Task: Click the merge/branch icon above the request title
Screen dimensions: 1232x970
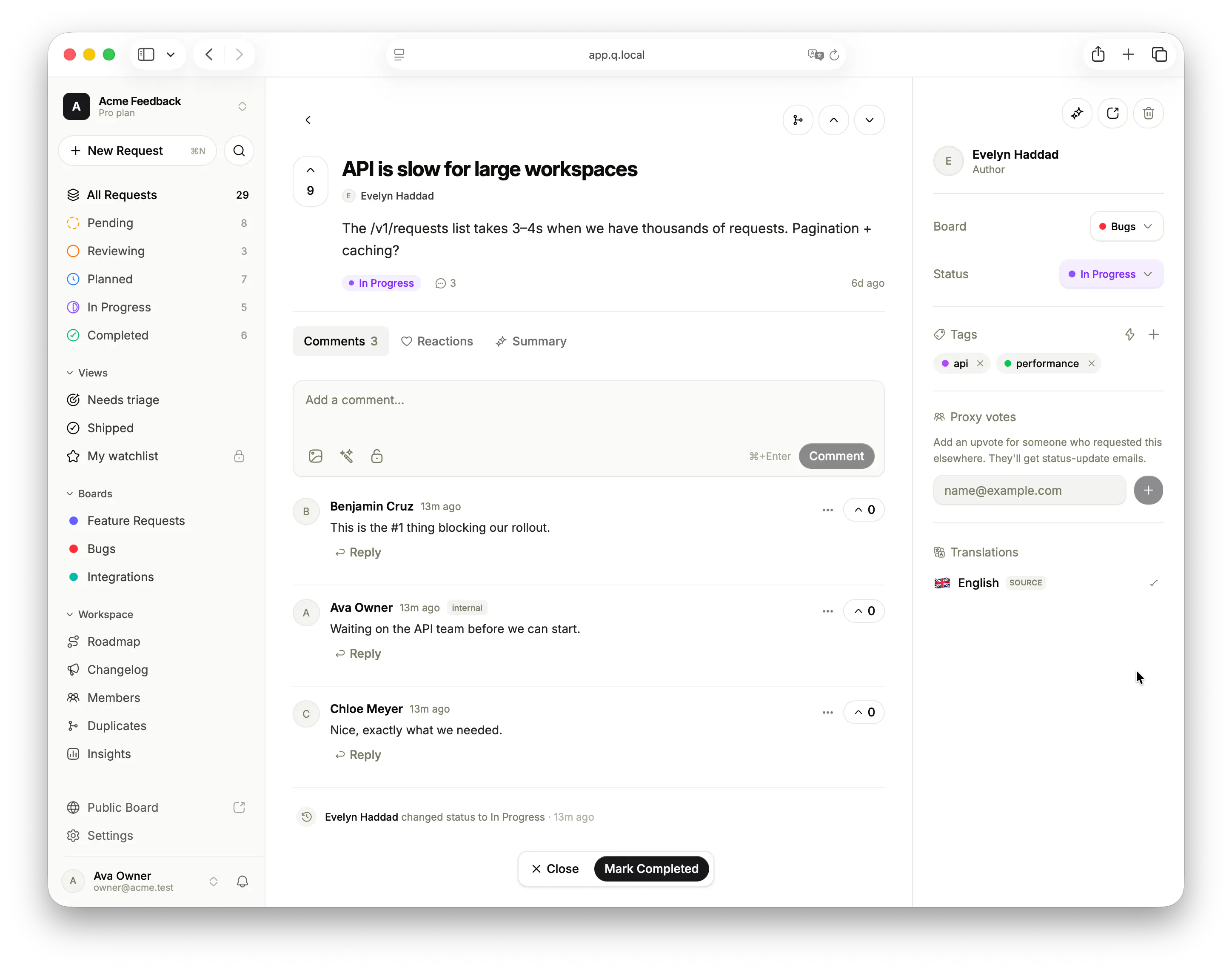Action: tap(798, 120)
